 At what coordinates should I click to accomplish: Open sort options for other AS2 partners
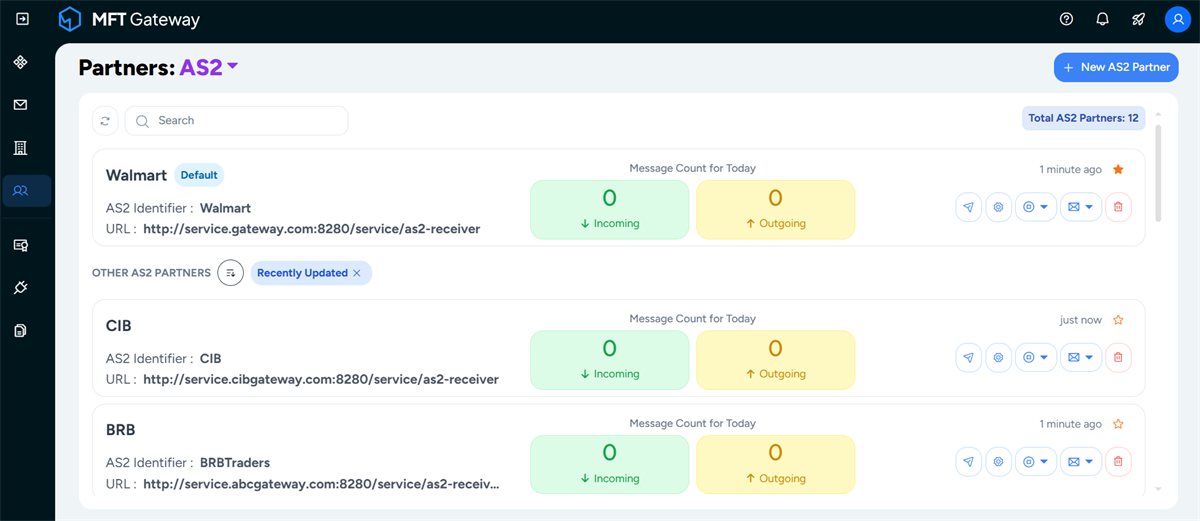231,273
